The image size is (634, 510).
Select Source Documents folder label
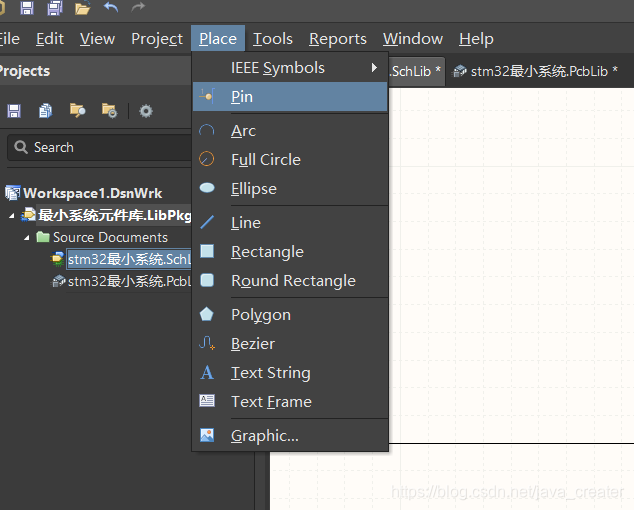(110, 237)
